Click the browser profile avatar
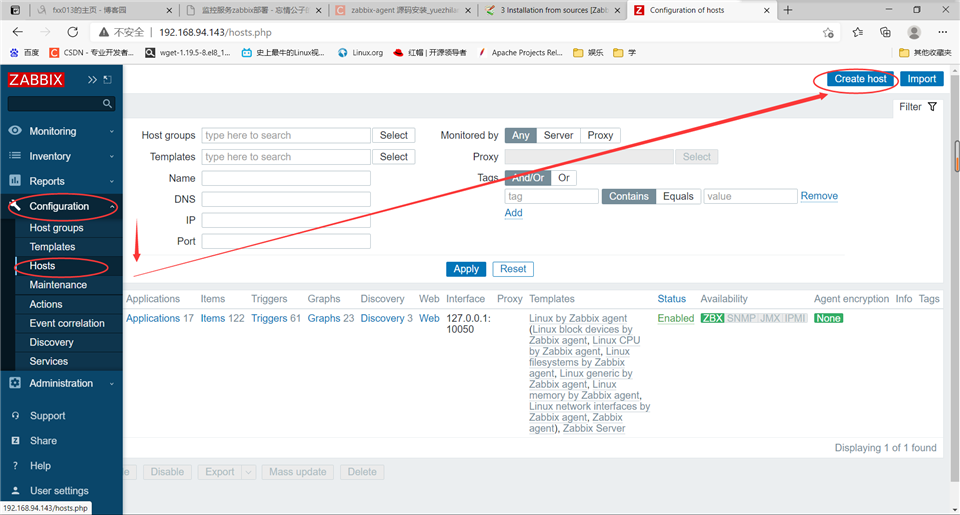This screenshot has height=515, width=960. (x=914, y=32)
